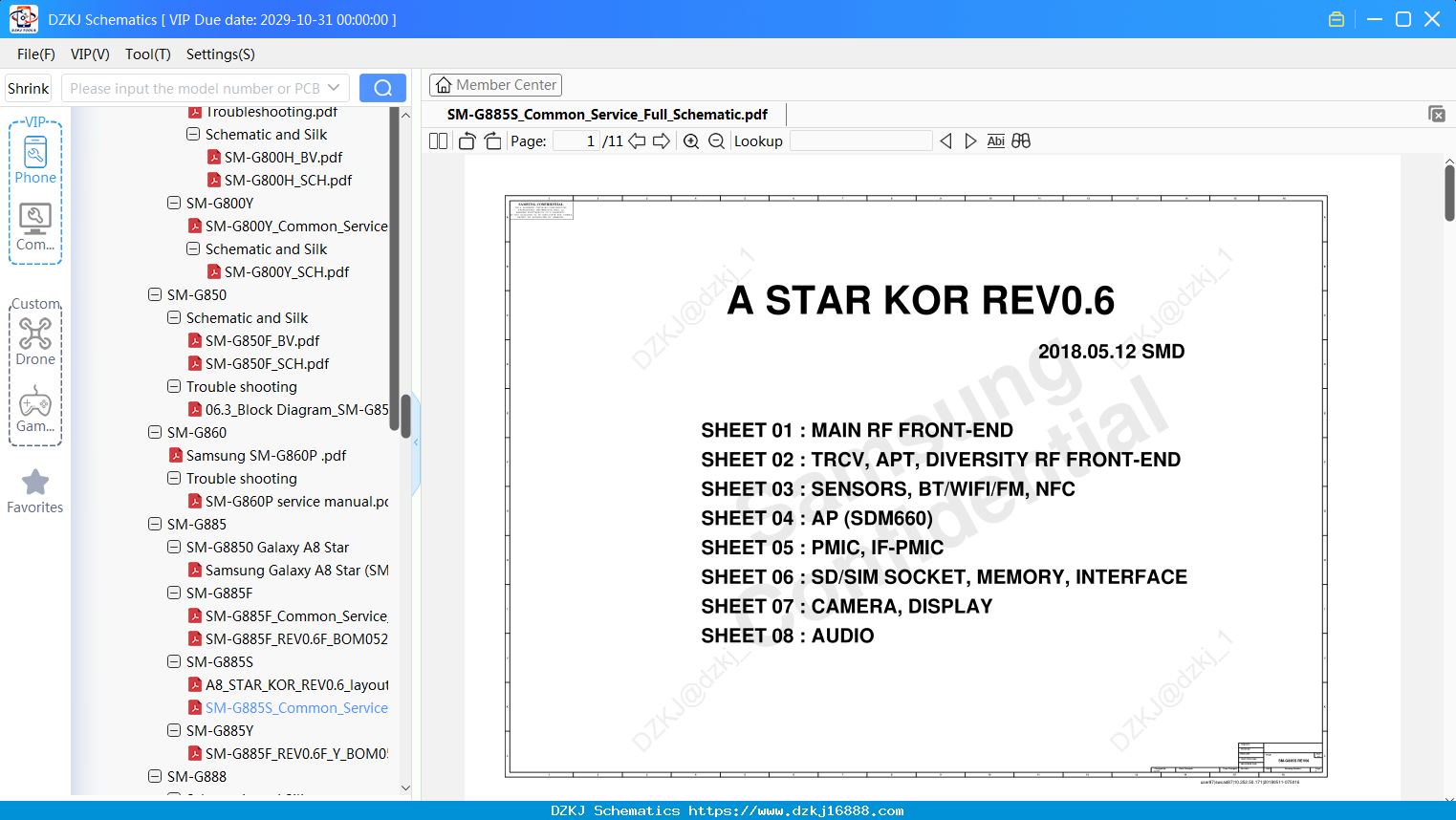Open the Member Center

[495, 85]
